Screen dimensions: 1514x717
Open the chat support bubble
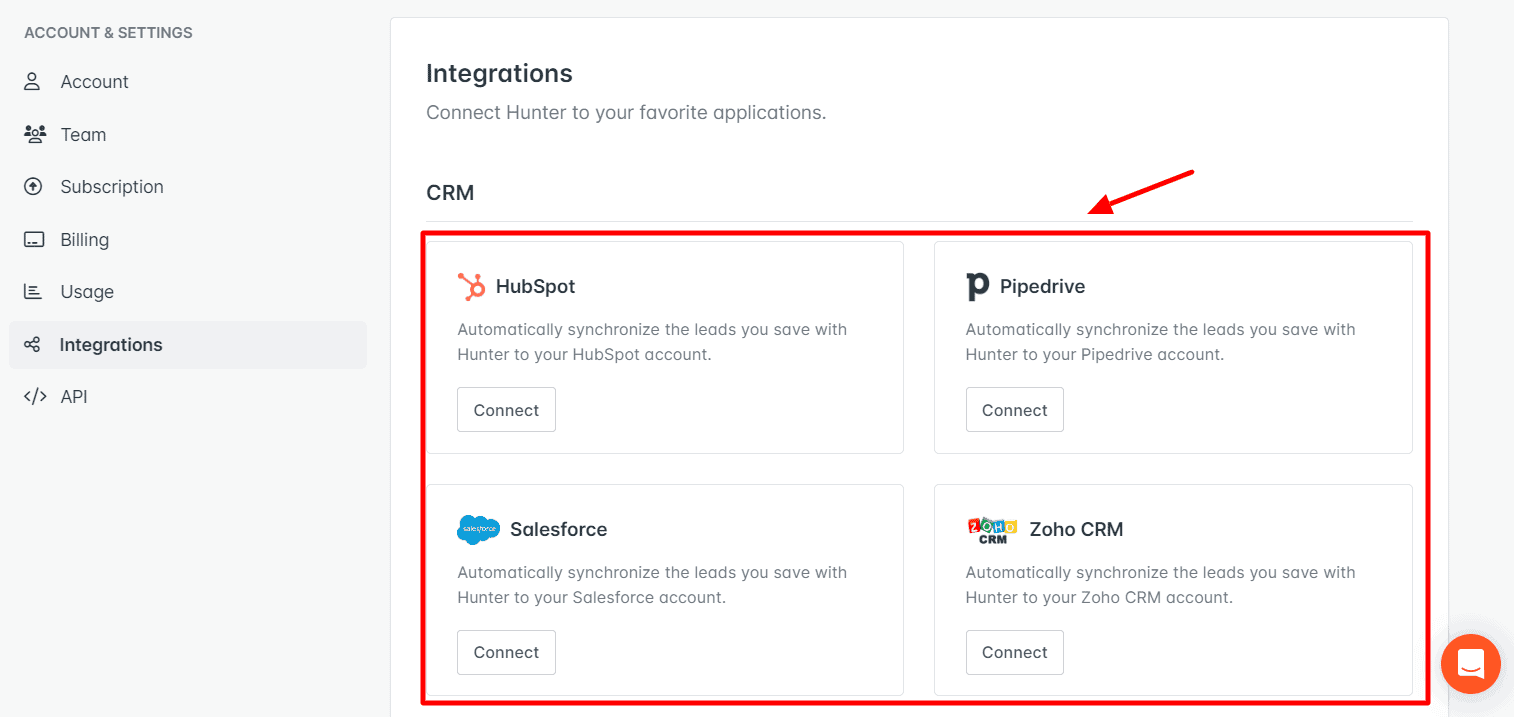1470,664
